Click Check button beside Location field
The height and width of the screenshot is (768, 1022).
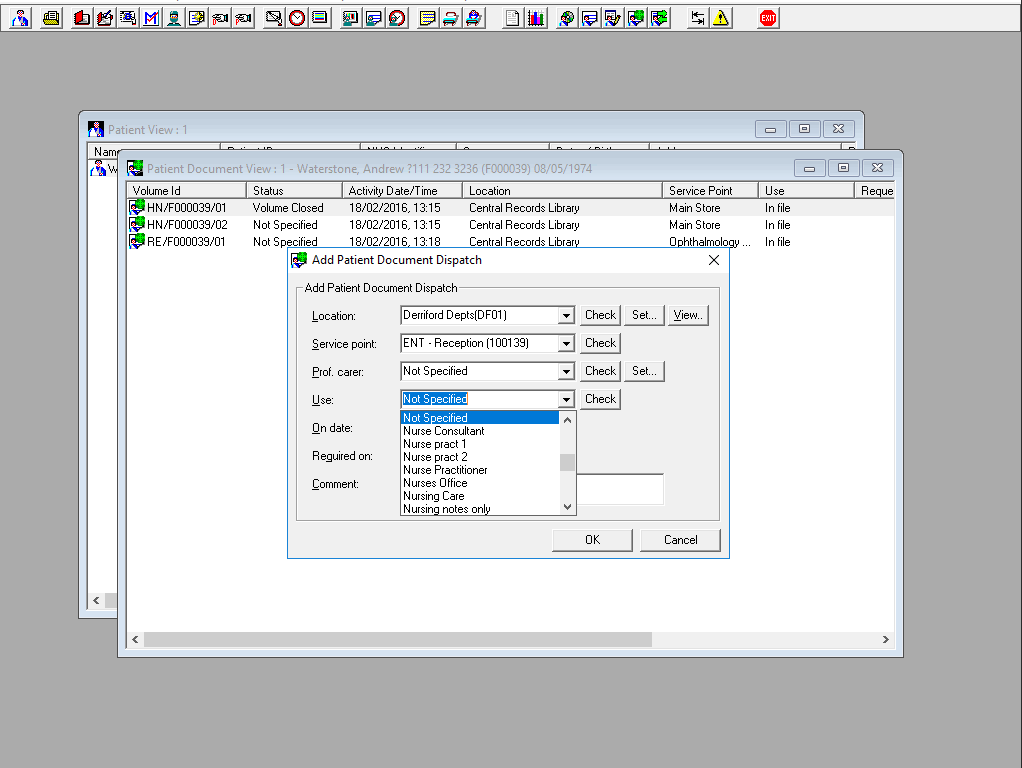600,315
